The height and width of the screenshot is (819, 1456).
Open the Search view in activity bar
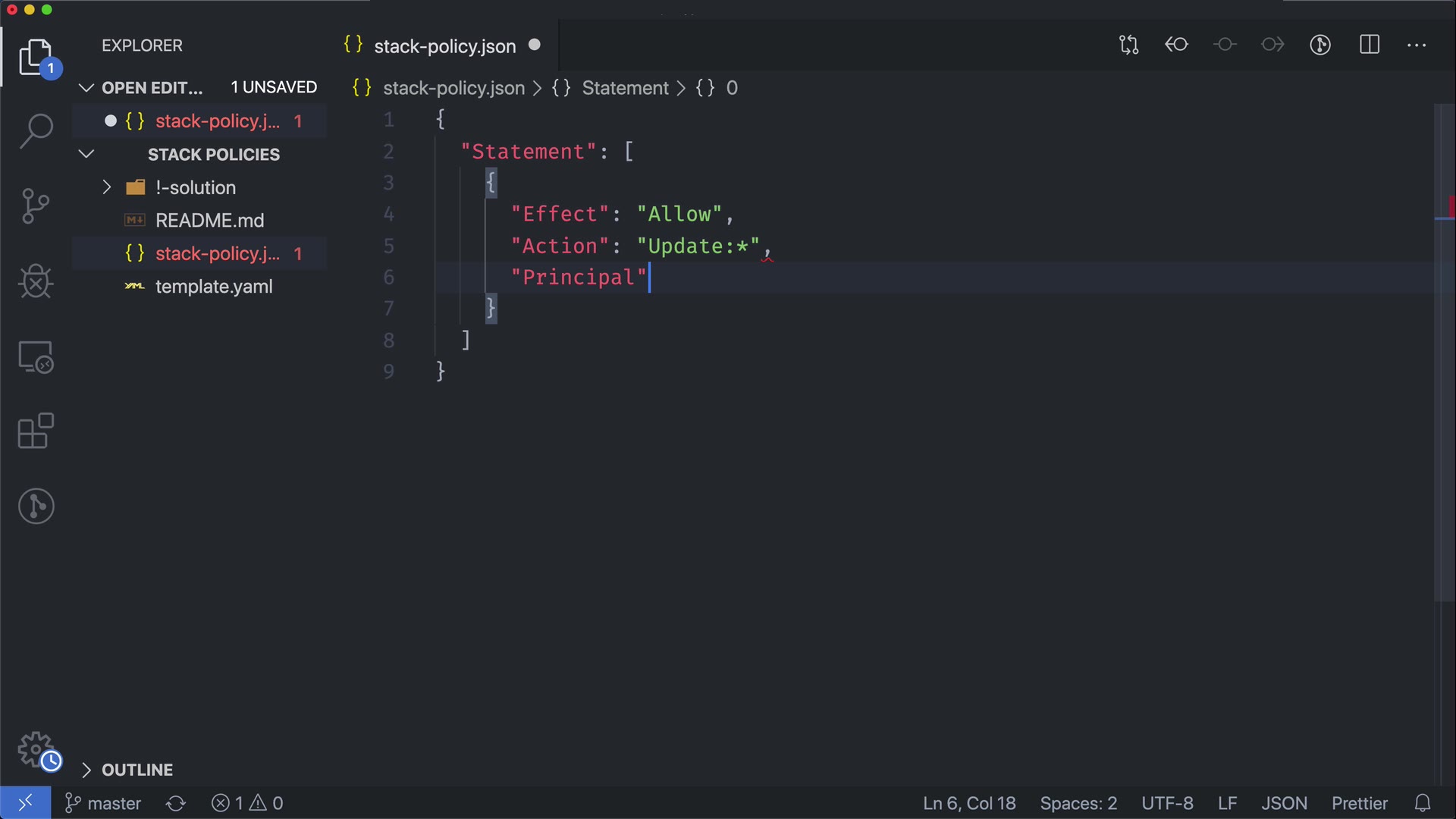point(36,131)
